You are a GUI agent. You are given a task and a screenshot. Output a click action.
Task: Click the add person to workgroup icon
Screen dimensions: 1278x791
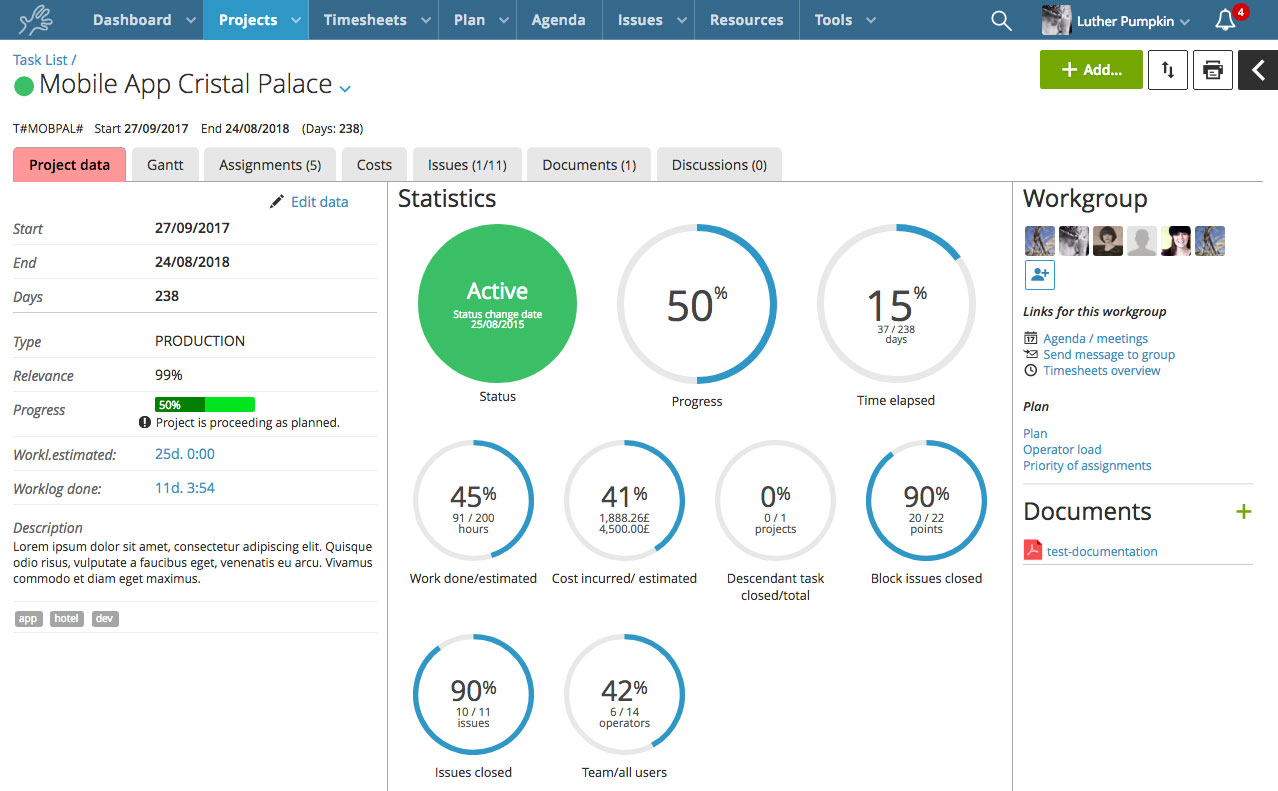coord(1039,275)
